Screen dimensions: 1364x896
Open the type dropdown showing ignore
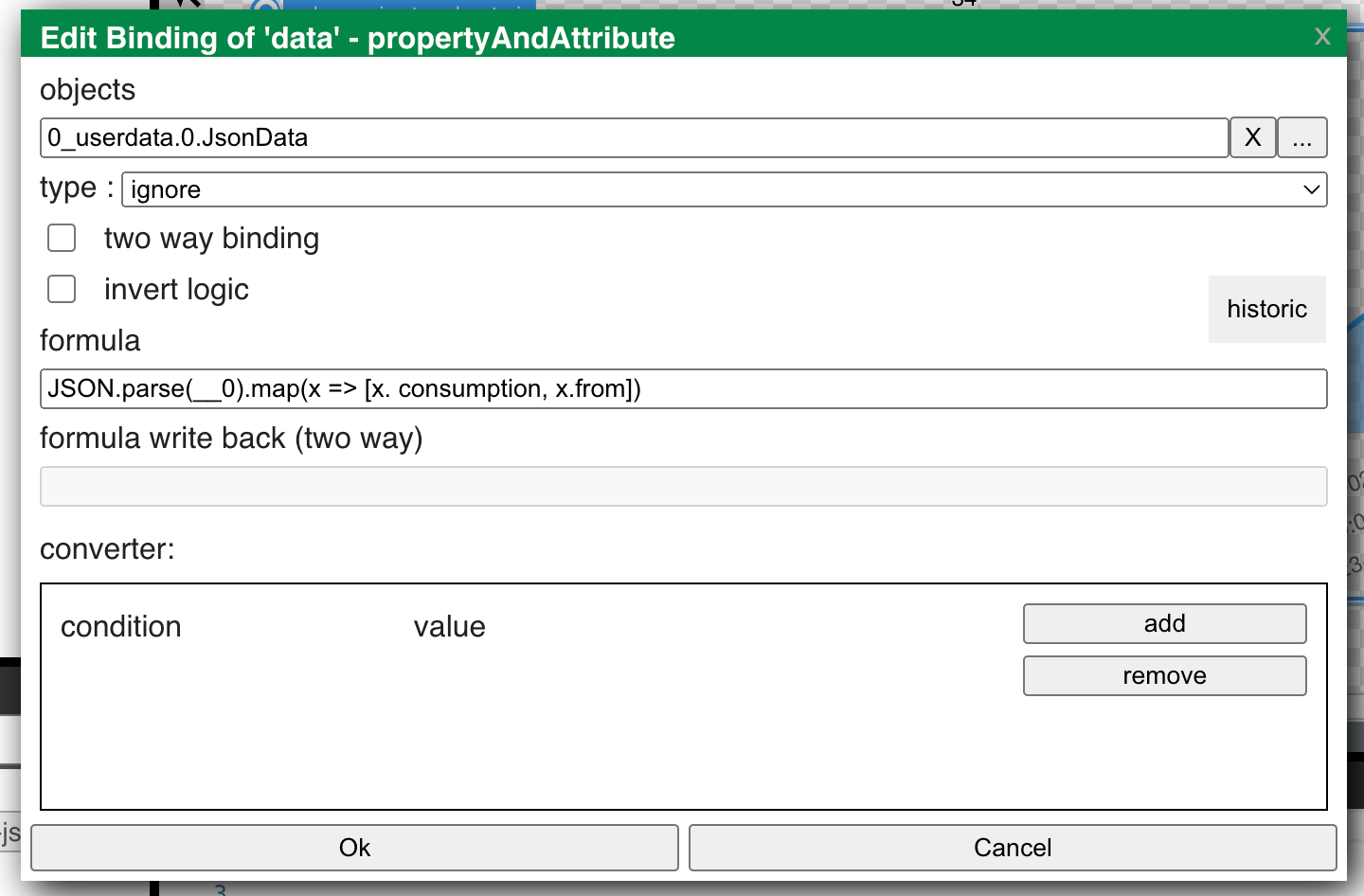[x=724, y=189]
